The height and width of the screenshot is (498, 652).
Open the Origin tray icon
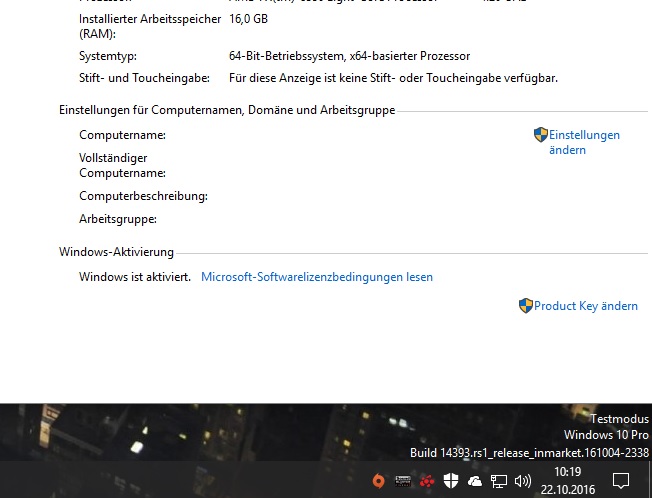pos(378,481)
